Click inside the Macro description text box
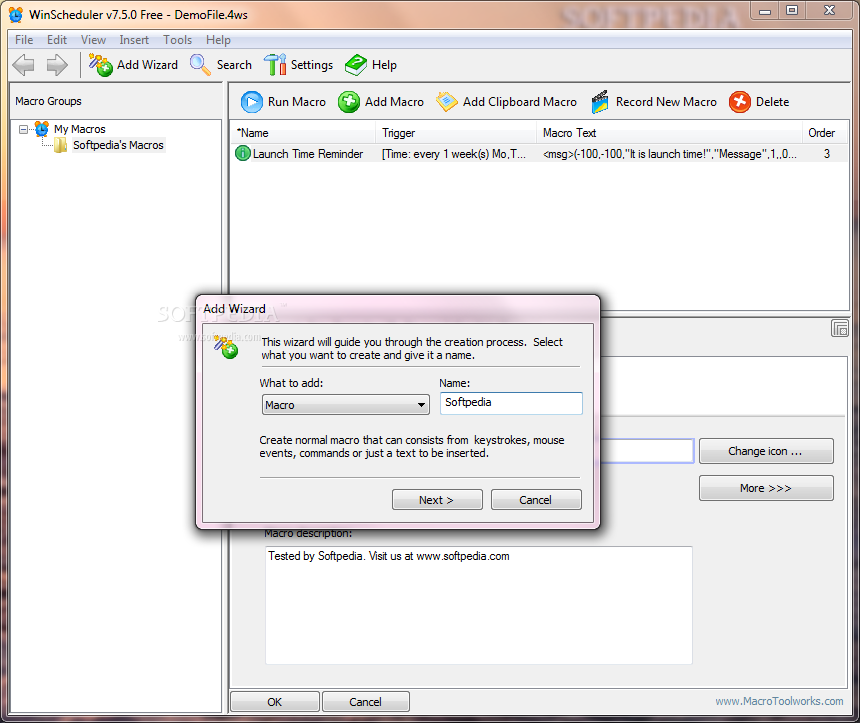The image size is (860, 723). click(x=478, y=605)
